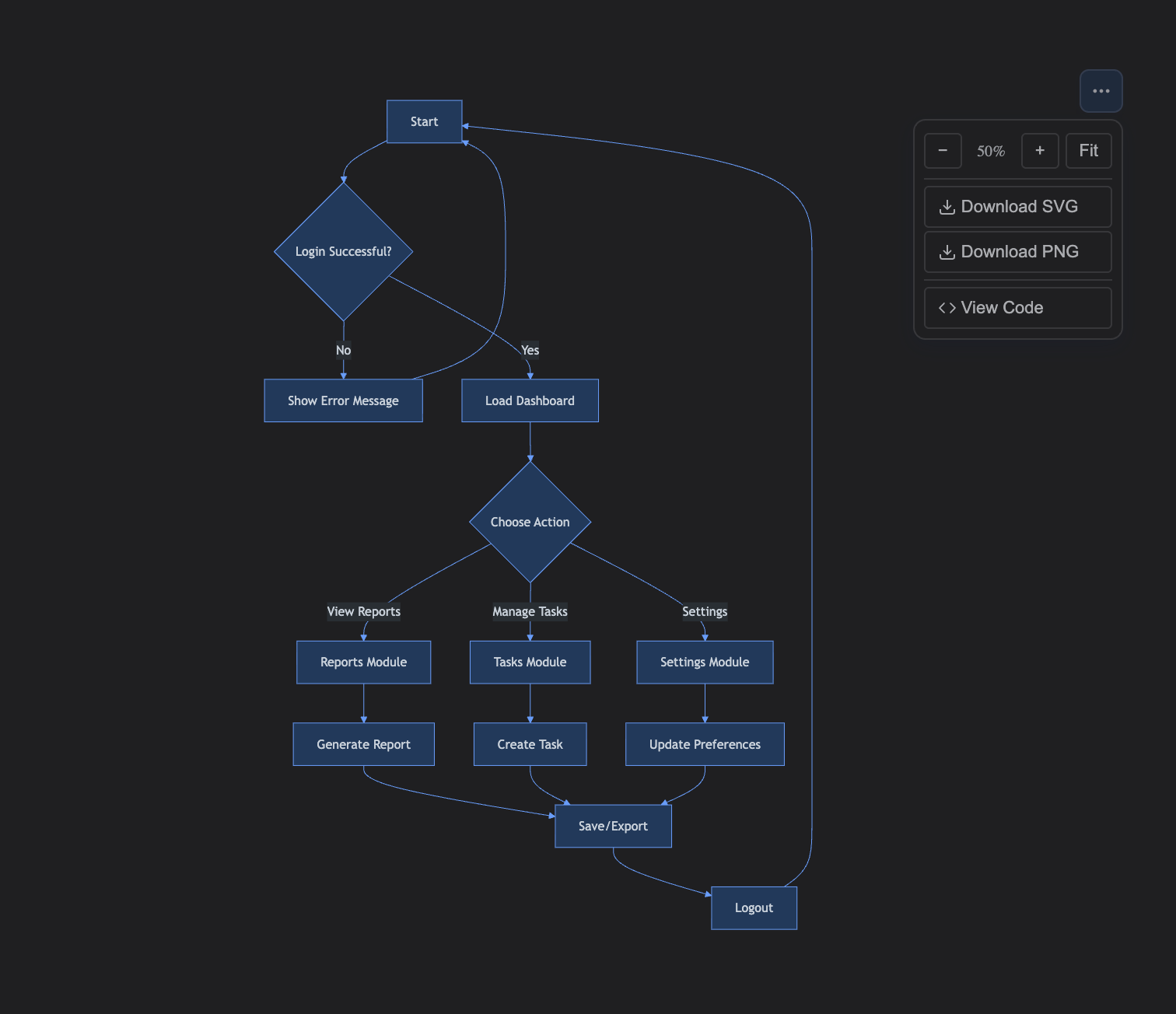The height and width of the screenshot is (1014, 1176).
Task: Open the three-dot options menu
Action: point(1101,91)
